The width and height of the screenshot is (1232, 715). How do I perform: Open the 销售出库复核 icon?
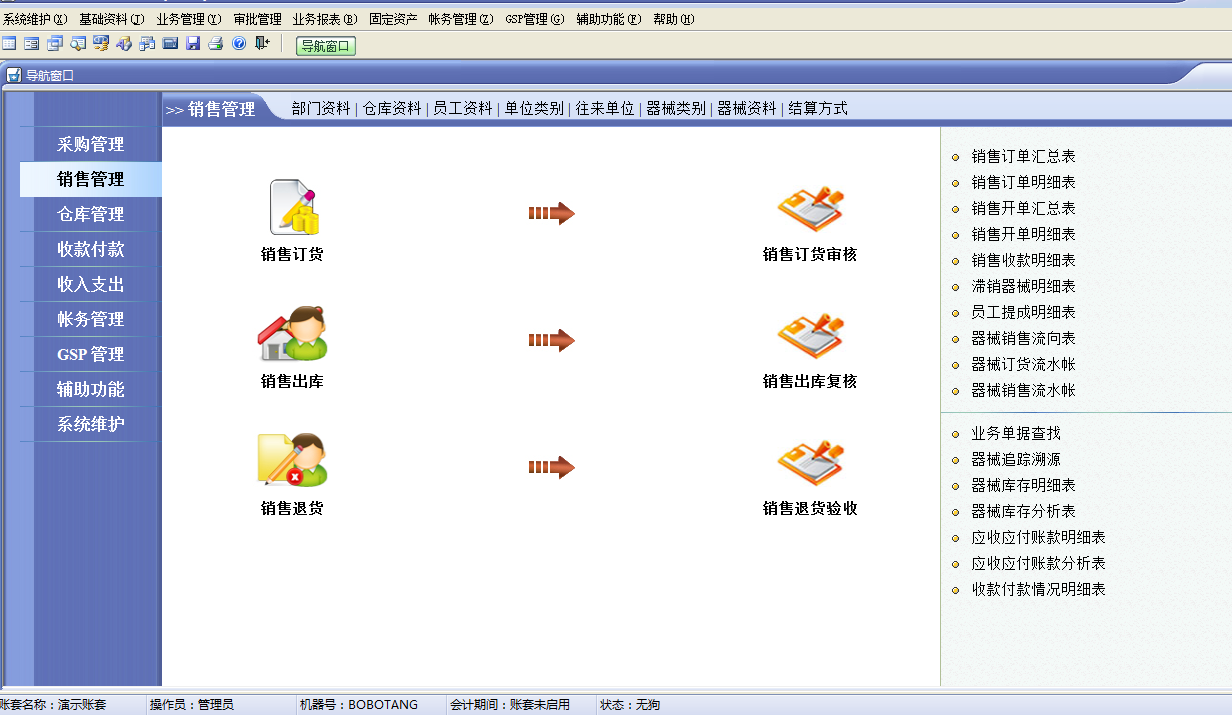(810, 337)
